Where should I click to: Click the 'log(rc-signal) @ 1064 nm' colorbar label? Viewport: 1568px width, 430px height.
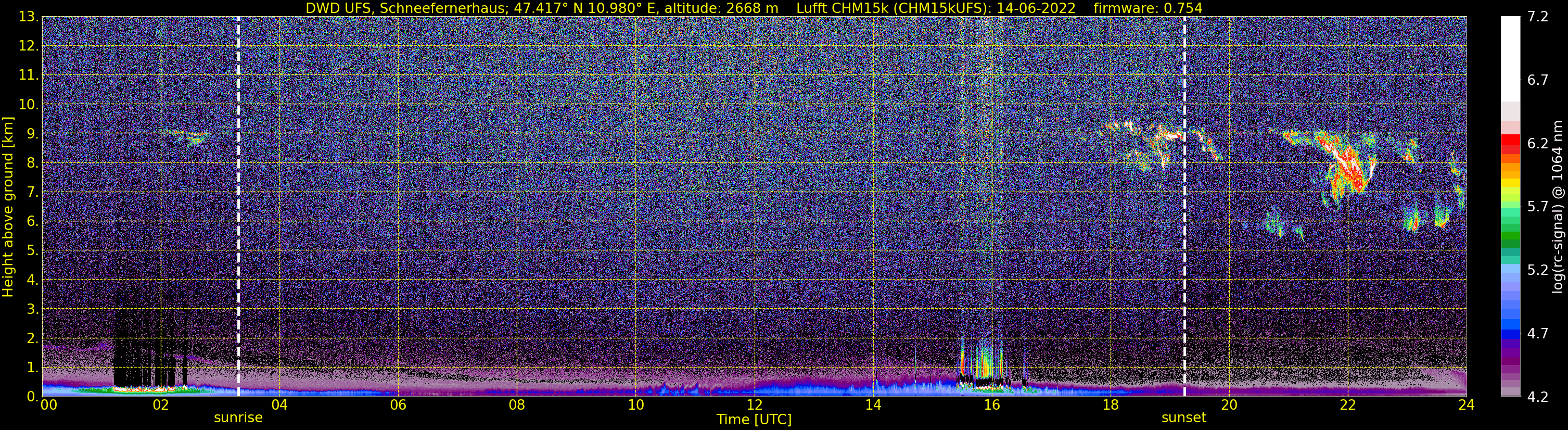pyautogui.click(x=1557, y=207)
